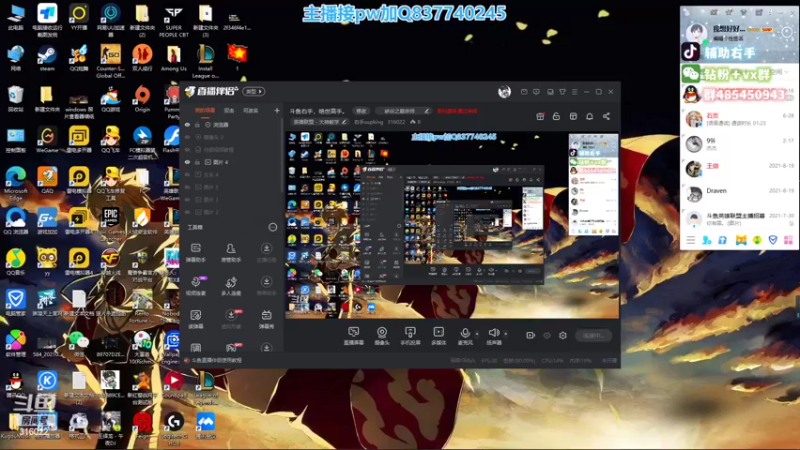Expand the speaker options arrow
Screen dimensions: 800x450
pyautogui.click(x=506, y=334)
